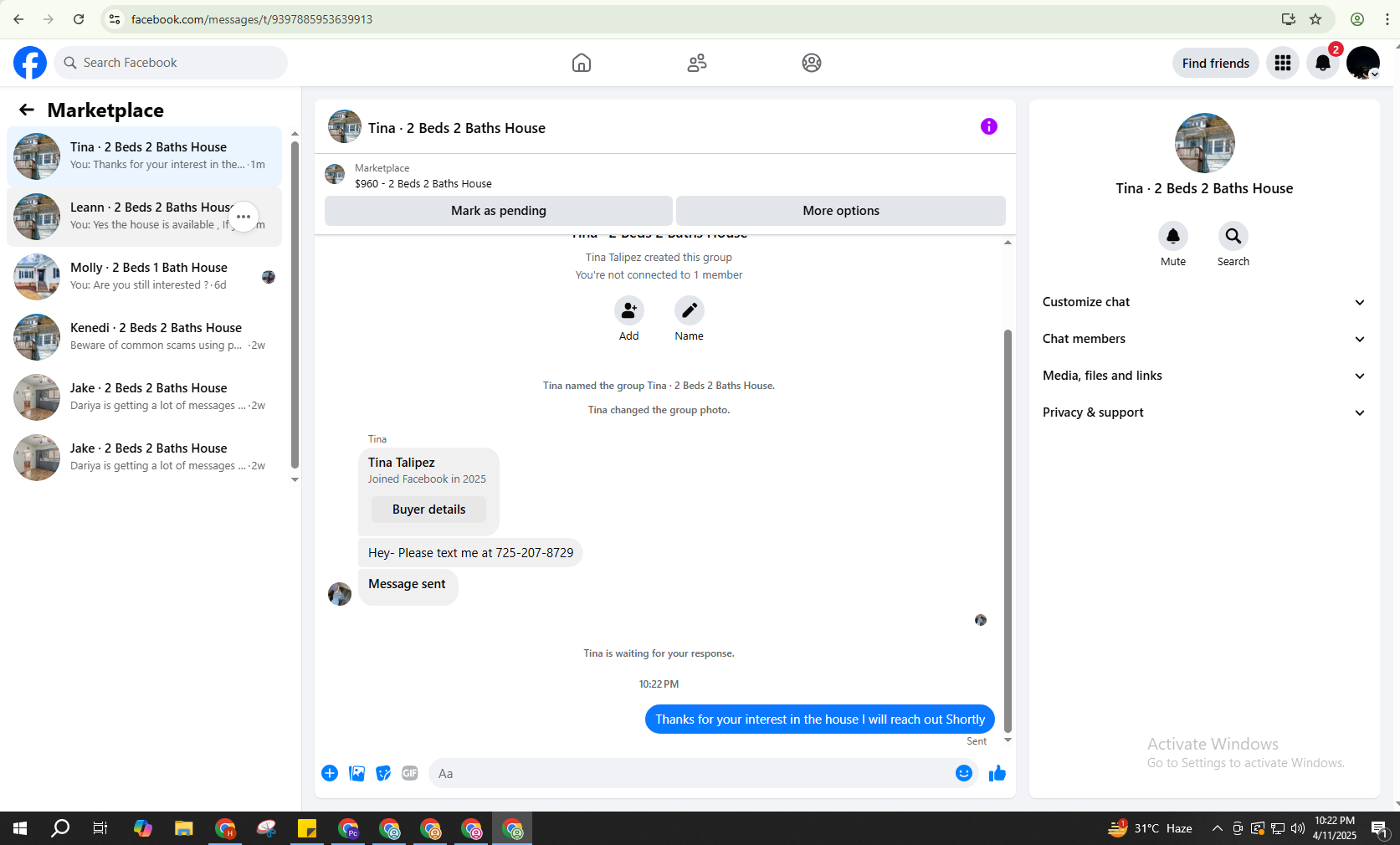Expand Media, files and links section
The height and width of the screenshot is (845, 1400).
click(1203, 376)
